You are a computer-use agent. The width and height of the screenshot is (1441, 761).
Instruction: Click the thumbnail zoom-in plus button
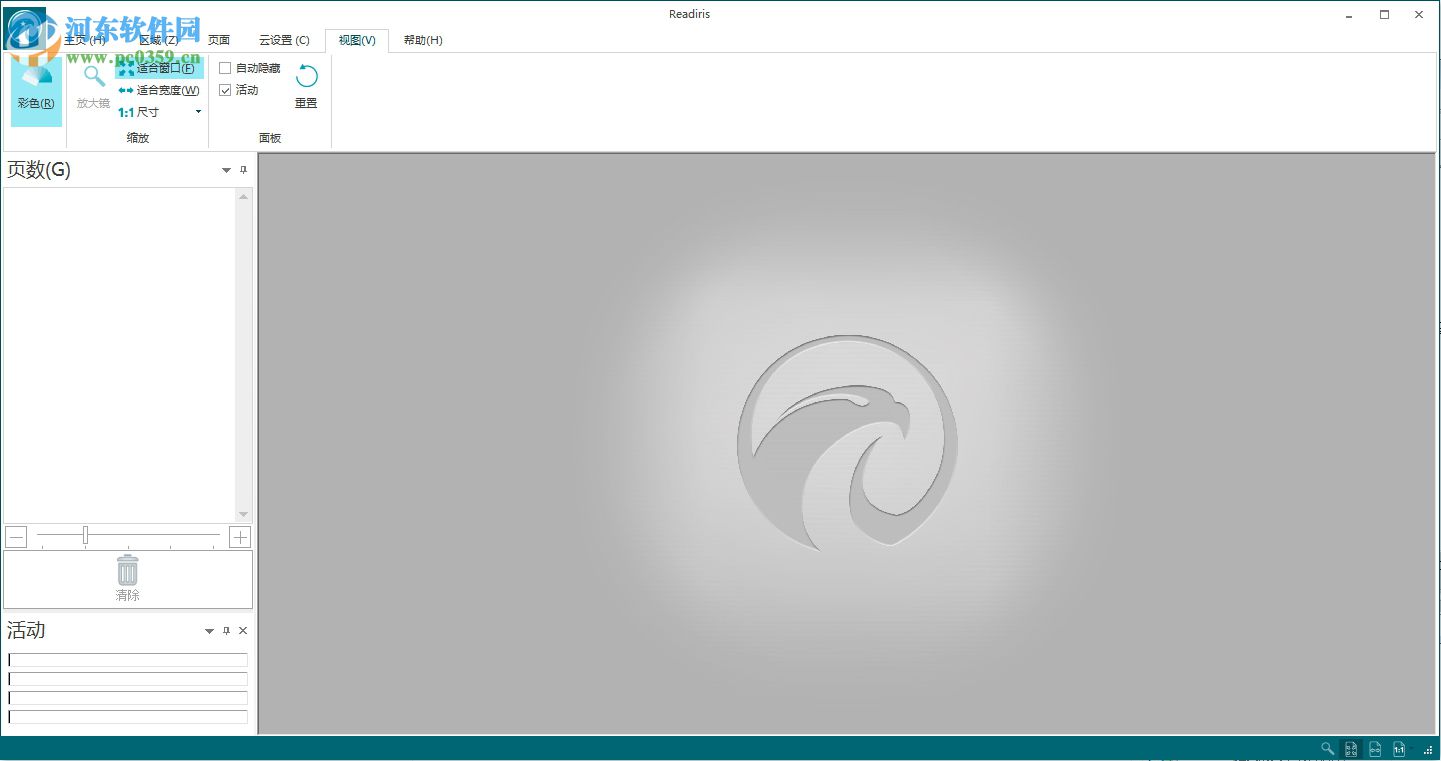(240, 537)
